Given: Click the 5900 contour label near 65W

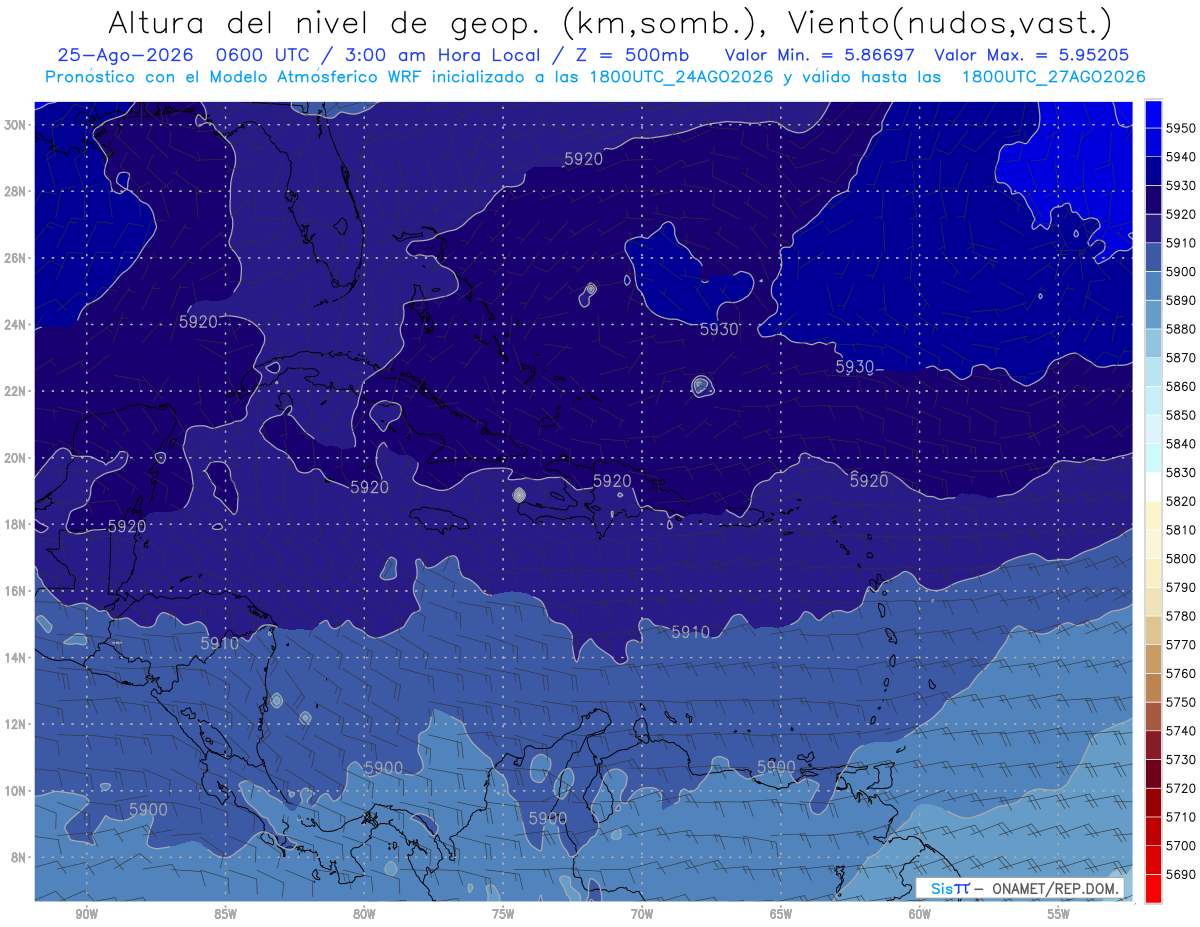Looking at the screenshot, I should click(776, 767).
